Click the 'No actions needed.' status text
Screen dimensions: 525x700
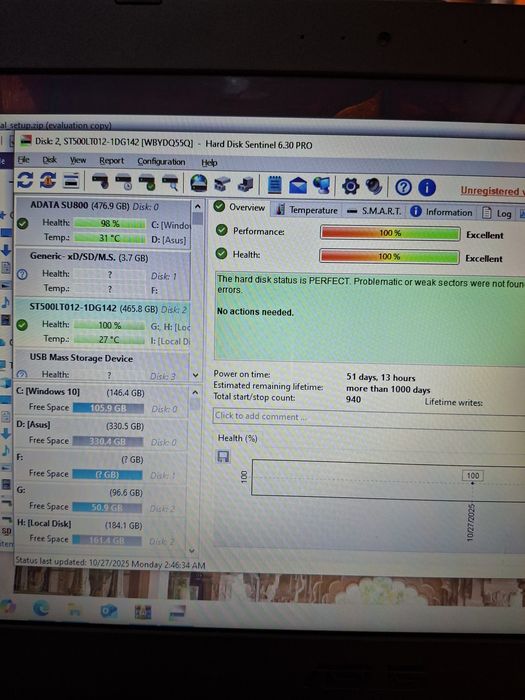[255, 312]
